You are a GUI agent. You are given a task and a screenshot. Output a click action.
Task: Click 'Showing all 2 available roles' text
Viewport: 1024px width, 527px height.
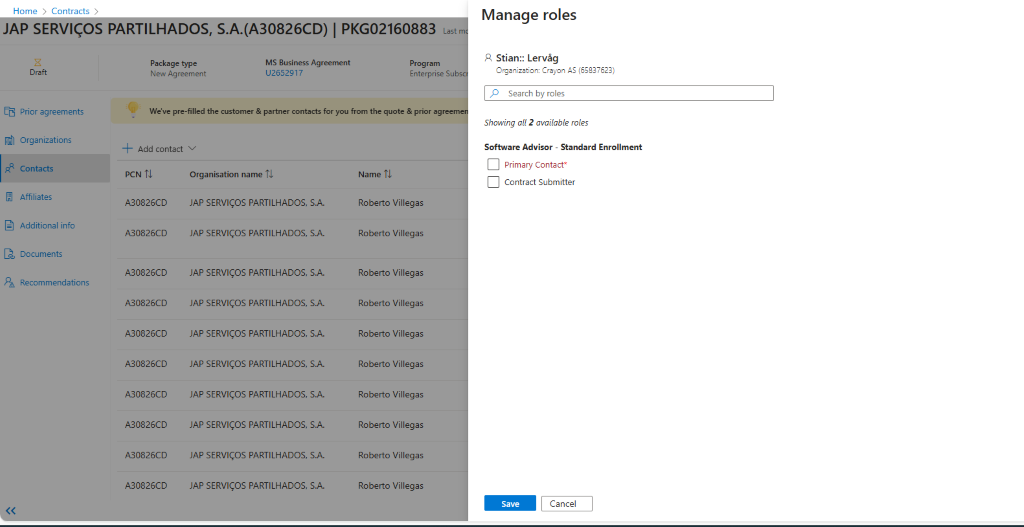536,123
